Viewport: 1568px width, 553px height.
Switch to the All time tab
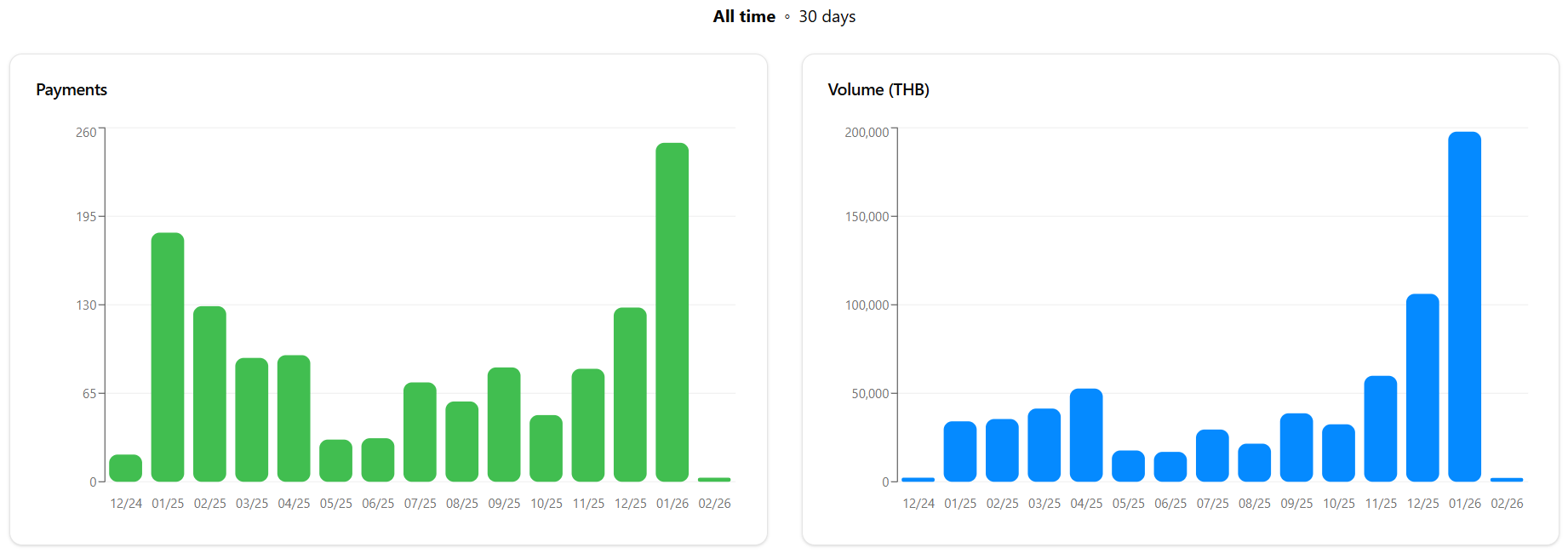click(743, 17)
